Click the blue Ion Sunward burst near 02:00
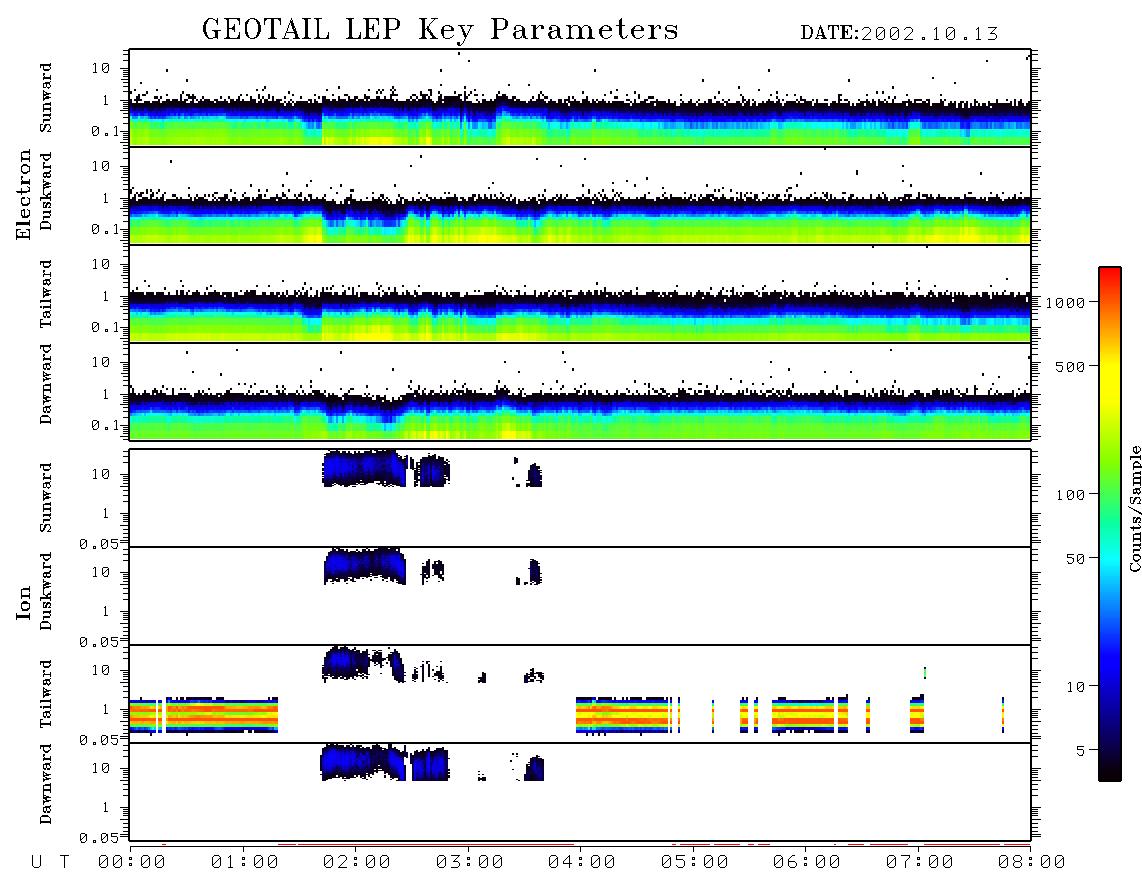This screenshot has height=880, width=1142. point(364,468)
